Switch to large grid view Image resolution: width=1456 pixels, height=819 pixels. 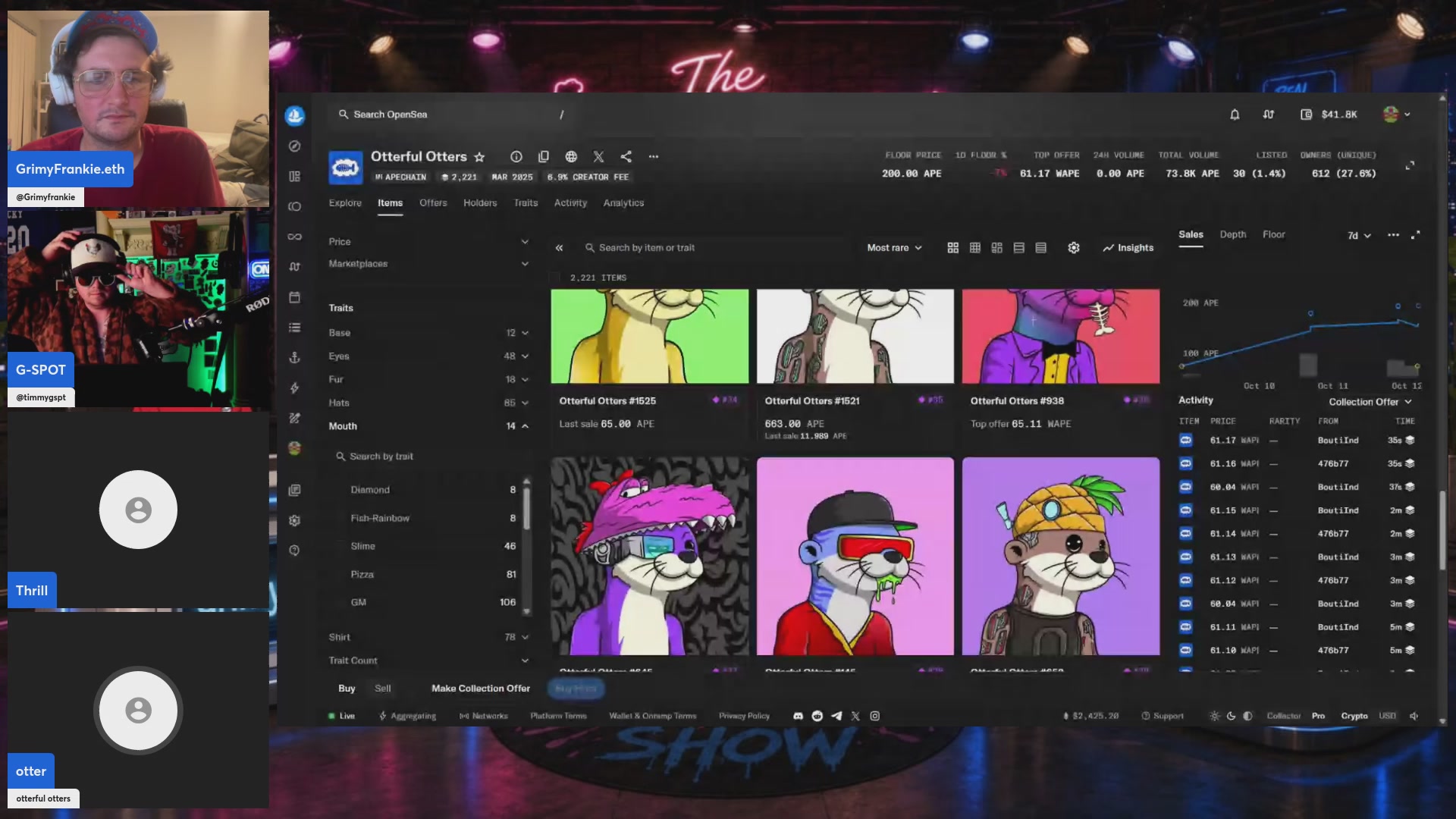953,248
